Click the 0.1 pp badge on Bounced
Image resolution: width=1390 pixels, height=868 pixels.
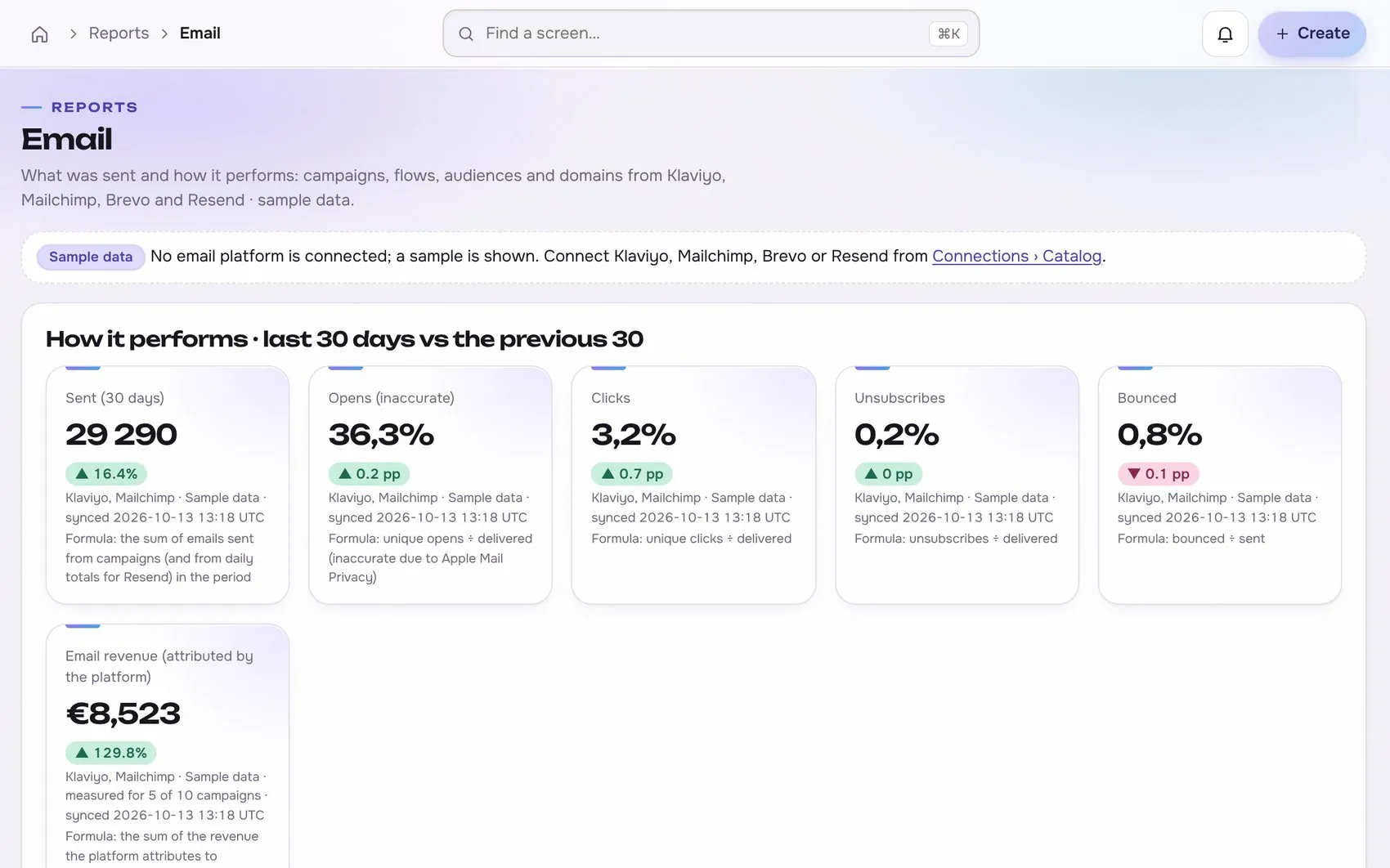point(1158,473)
